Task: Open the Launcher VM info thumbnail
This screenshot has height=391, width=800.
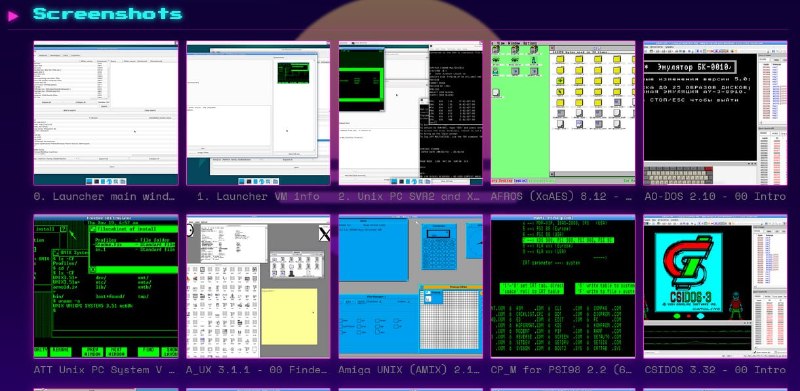Action: pos(258,113)
